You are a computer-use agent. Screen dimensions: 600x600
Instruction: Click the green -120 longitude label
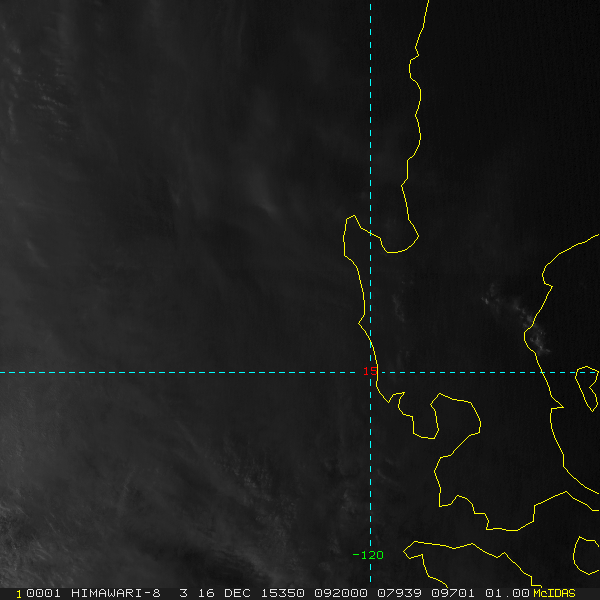point(368,555)
